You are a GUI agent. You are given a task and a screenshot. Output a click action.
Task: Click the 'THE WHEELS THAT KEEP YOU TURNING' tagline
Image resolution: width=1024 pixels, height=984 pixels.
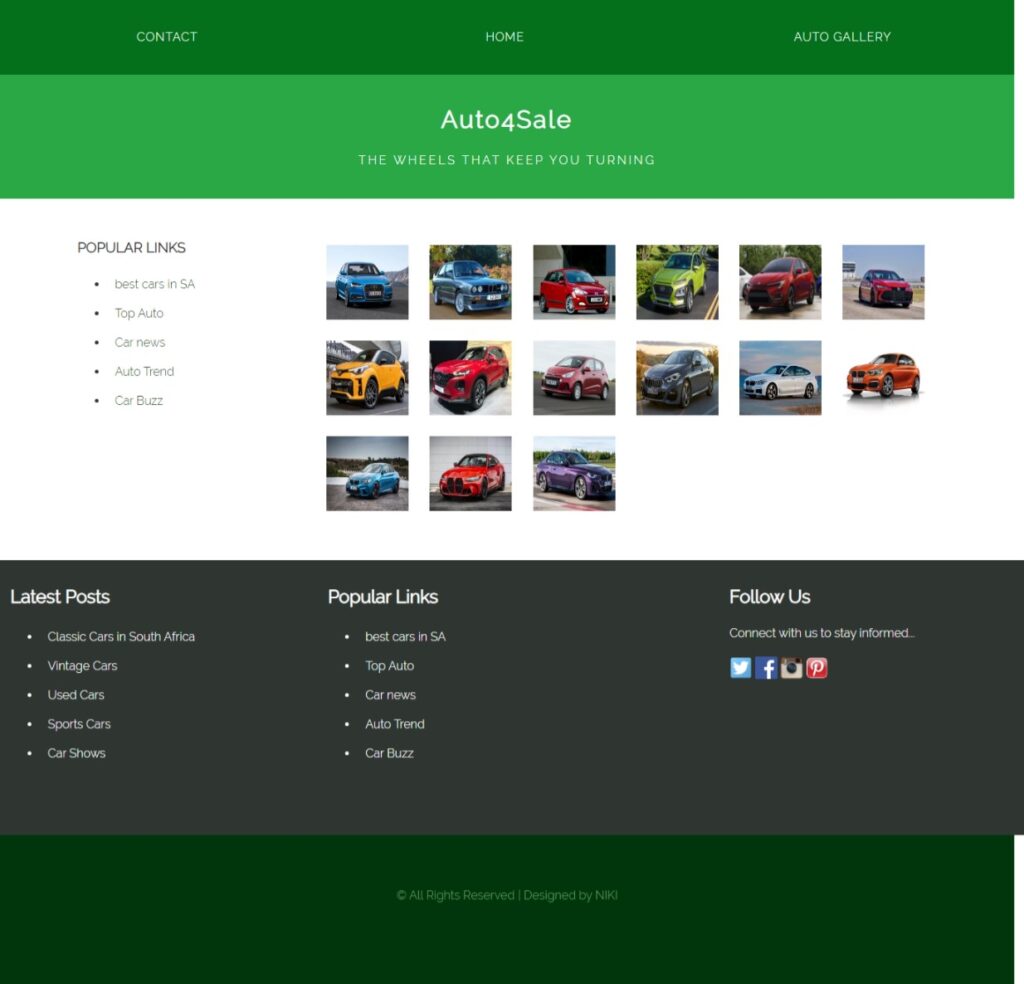point(507,160)
